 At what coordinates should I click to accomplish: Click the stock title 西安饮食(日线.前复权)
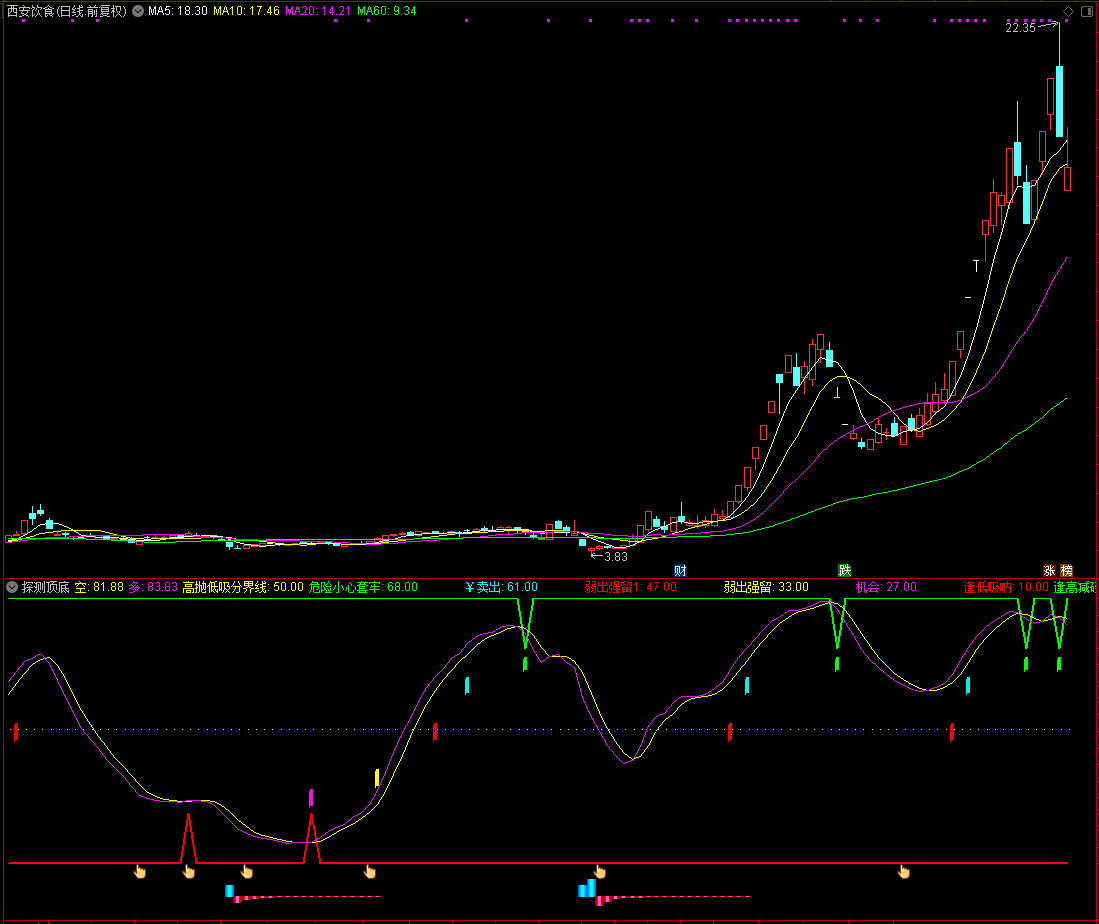click(x=67, y=11)
